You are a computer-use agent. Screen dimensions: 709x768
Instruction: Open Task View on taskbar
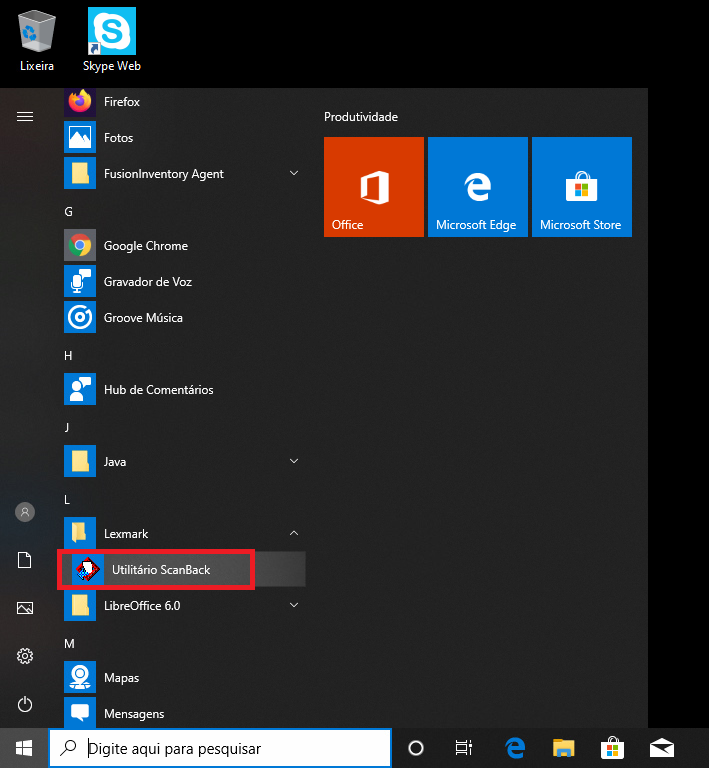(x=464, y=748)
